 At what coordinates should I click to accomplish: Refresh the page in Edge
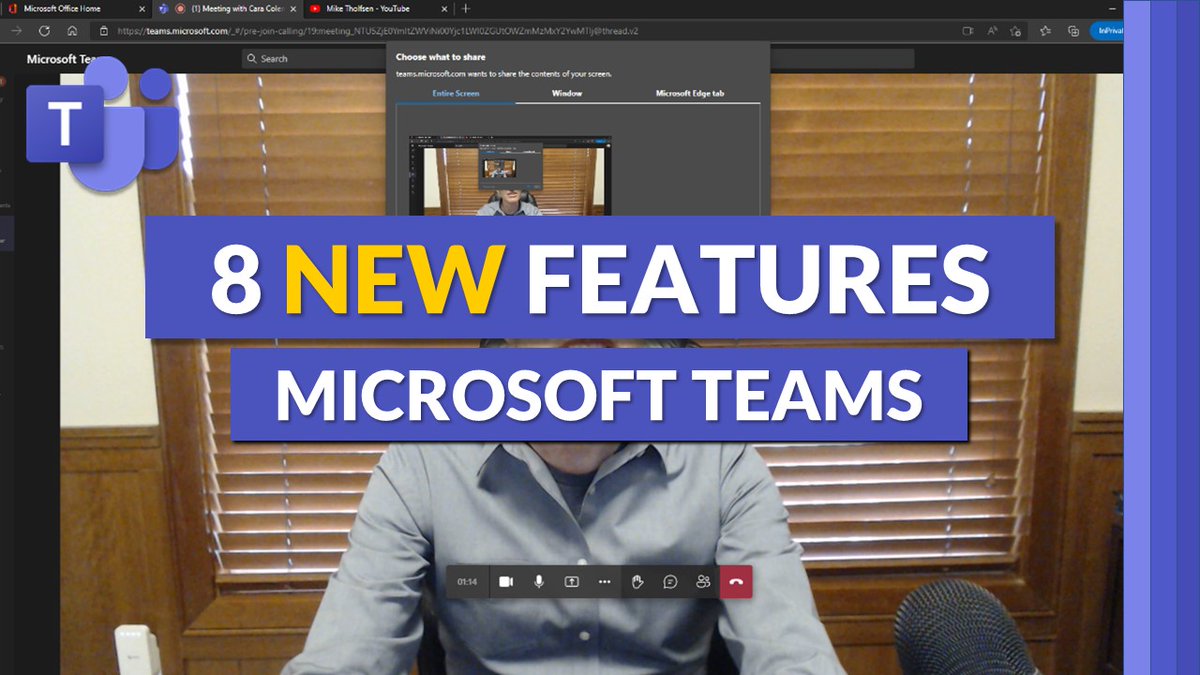click(x=44, y=31)
